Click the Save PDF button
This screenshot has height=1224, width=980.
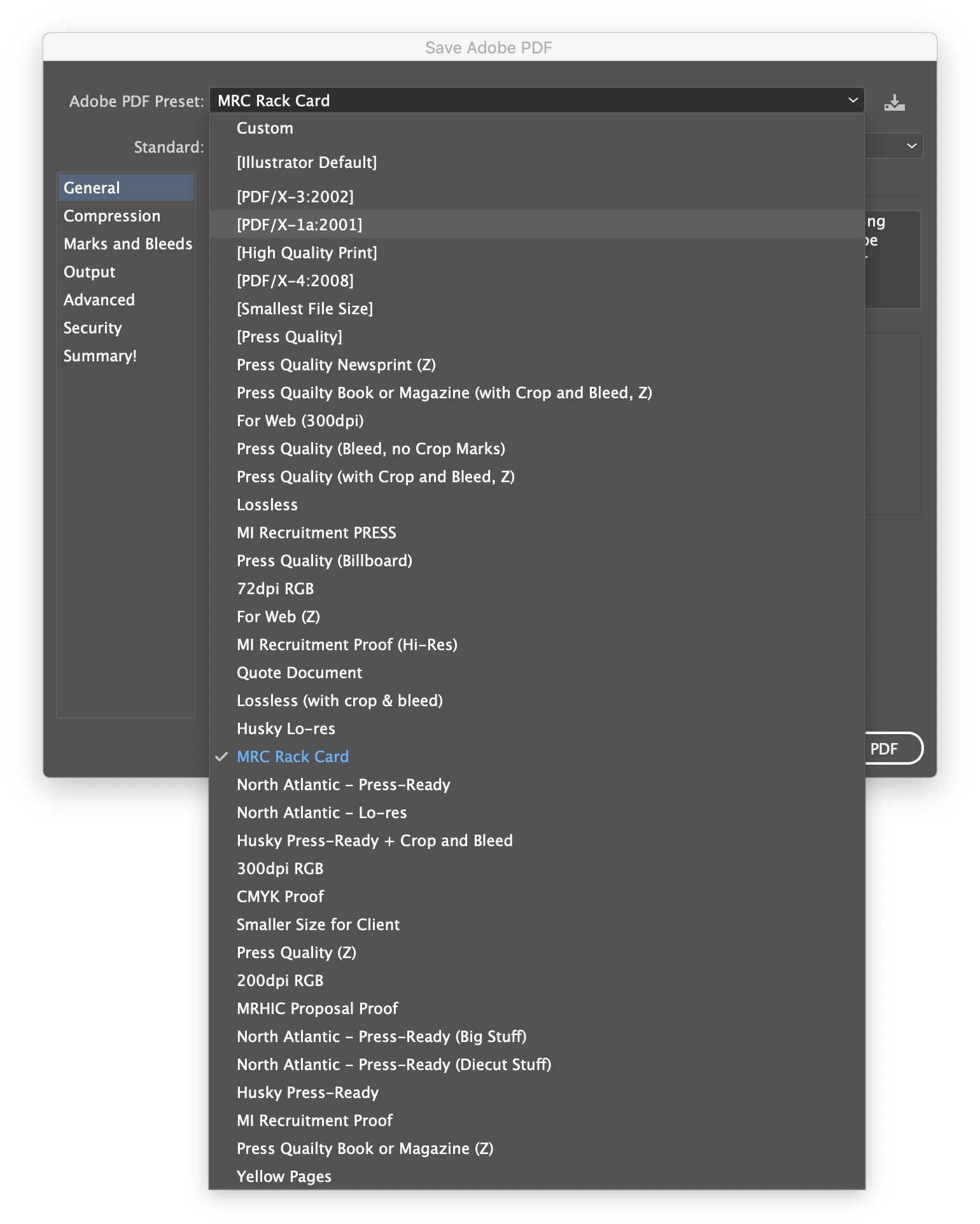893,748
